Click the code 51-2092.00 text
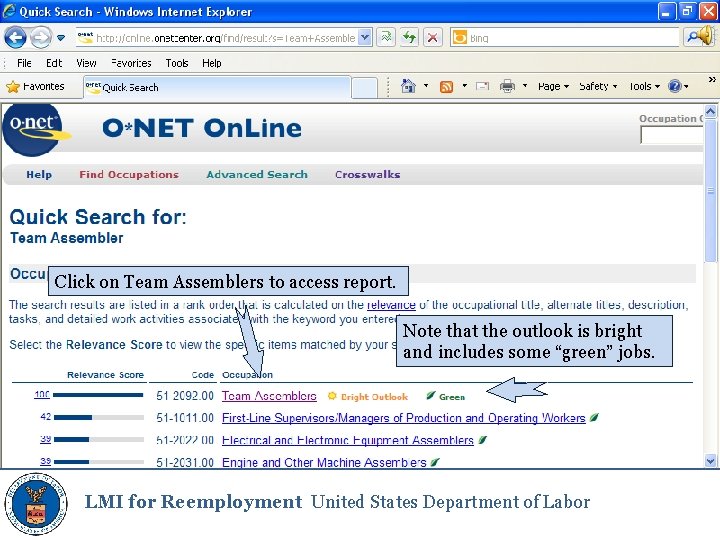Image resolution: width=720 pixels, height=540 pixels. click(x=185, y=396)
